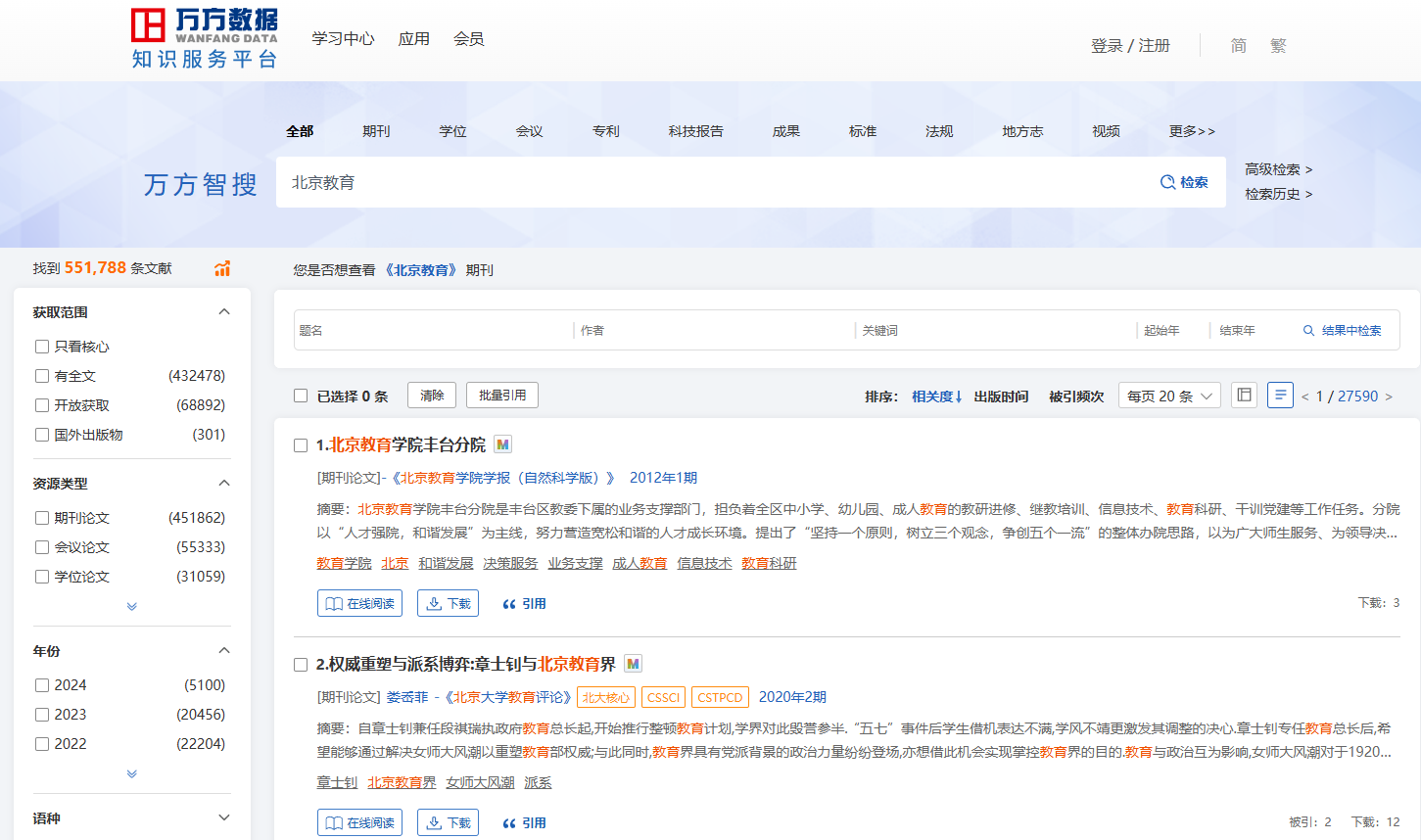
Task: Open 会员 in top menu
Action: tap(468, 39)
